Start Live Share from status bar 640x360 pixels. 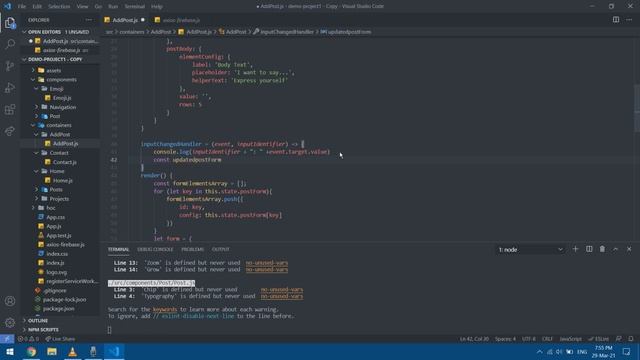coord(60,339)
